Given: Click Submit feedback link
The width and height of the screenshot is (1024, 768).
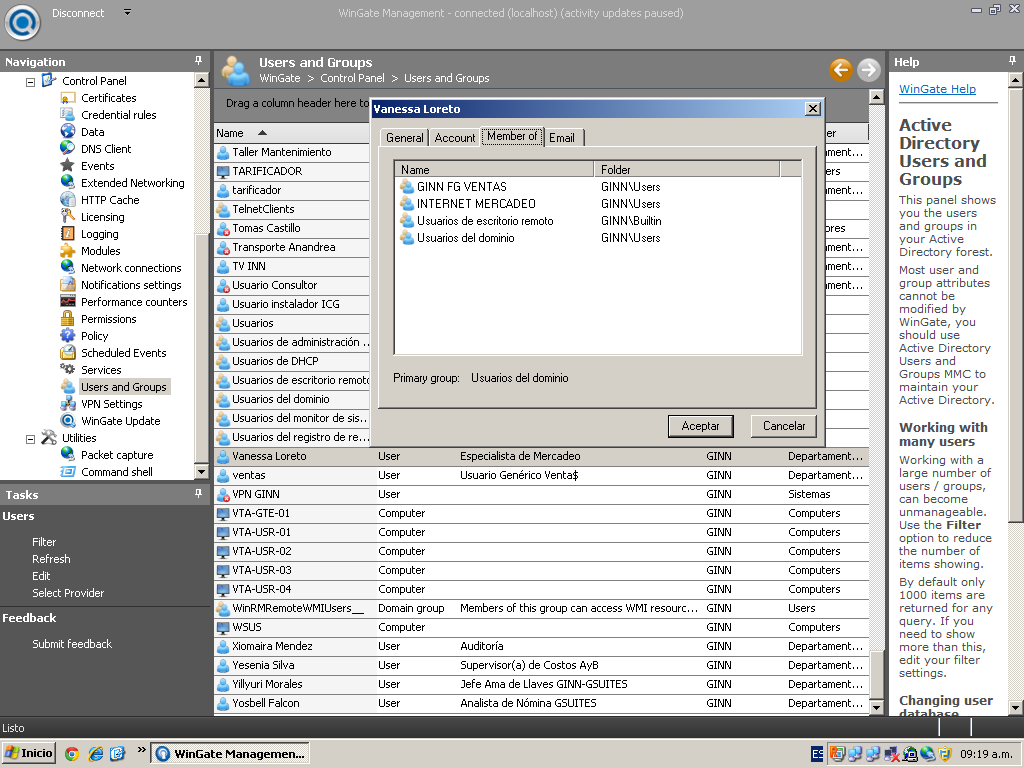Looking at the screenshot, I should [x=72, y=644].
